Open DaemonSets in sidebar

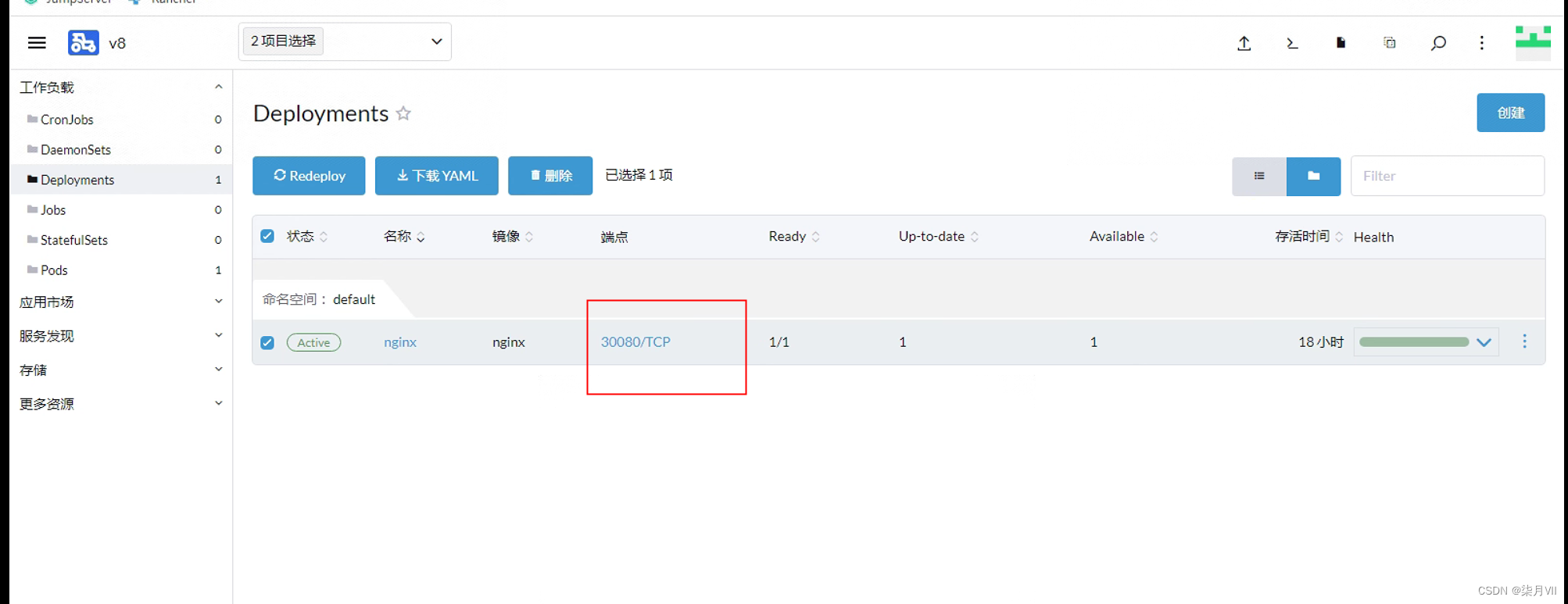(x=121, y=149)
